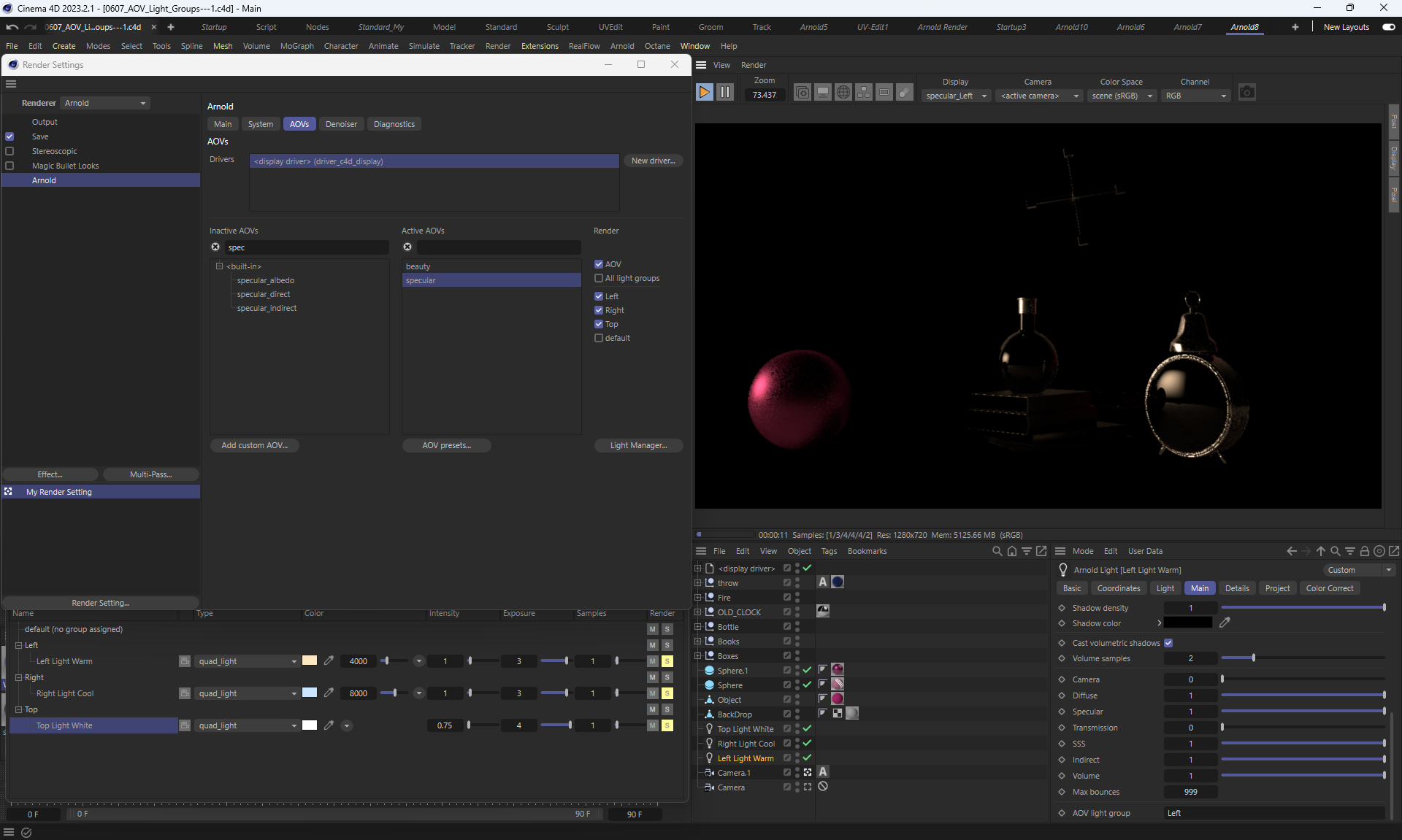Start the IPR render play button
The width and height of the screenshot is (1402, 840).
[x=704, y=92]
